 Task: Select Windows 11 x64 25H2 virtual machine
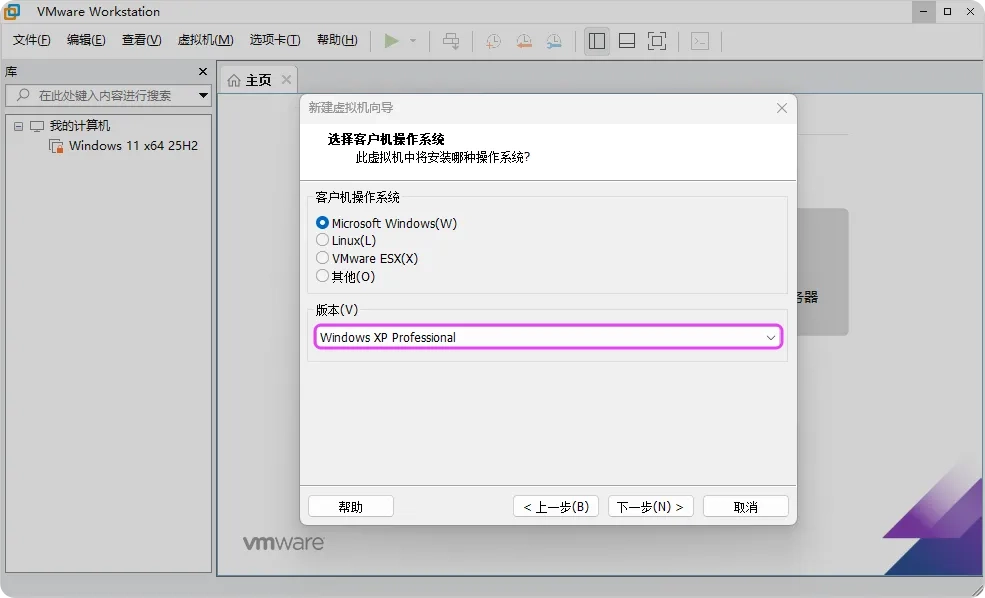point(133,146)
